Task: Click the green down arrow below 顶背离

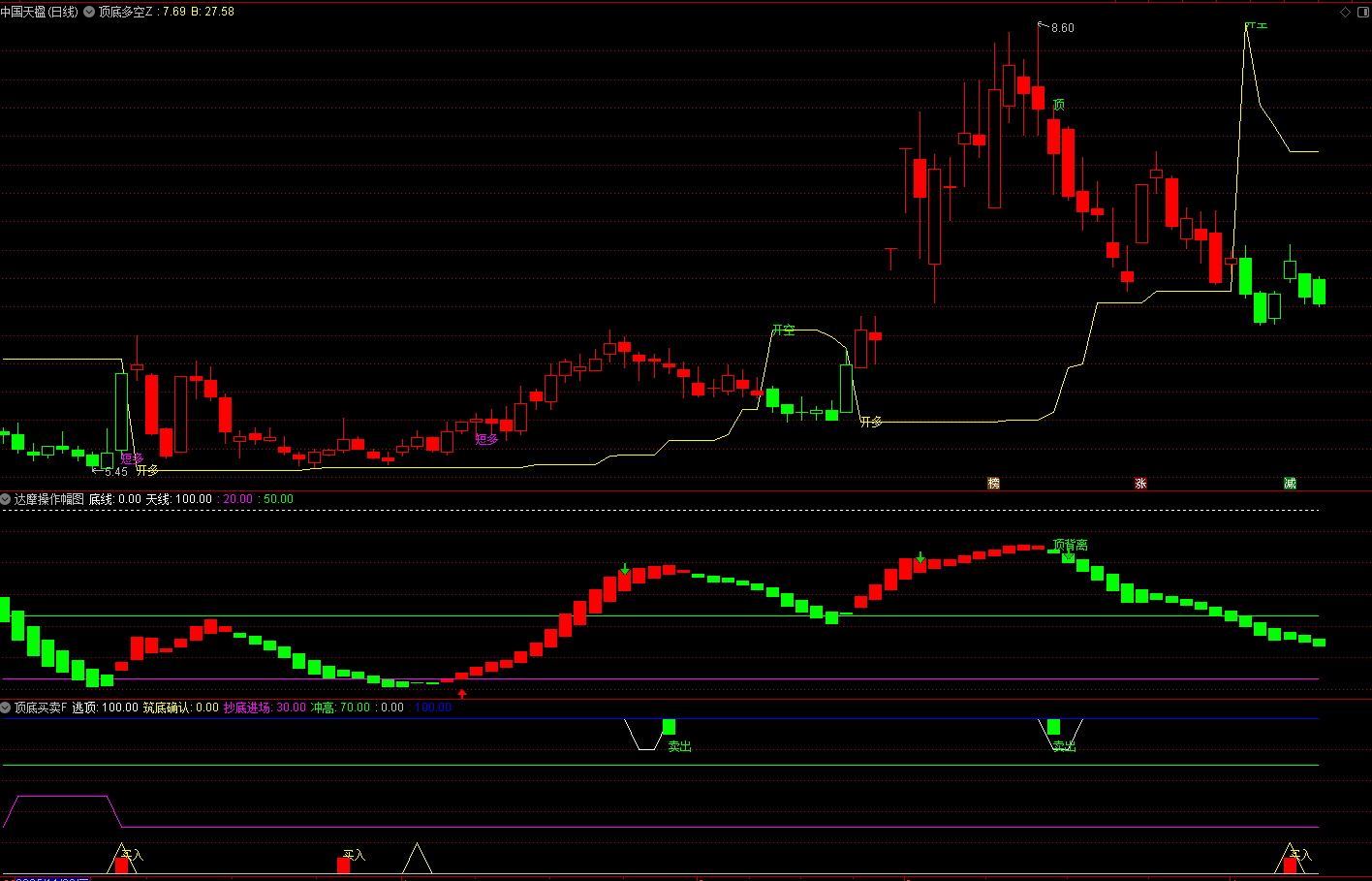Action: pos(1068,558)
